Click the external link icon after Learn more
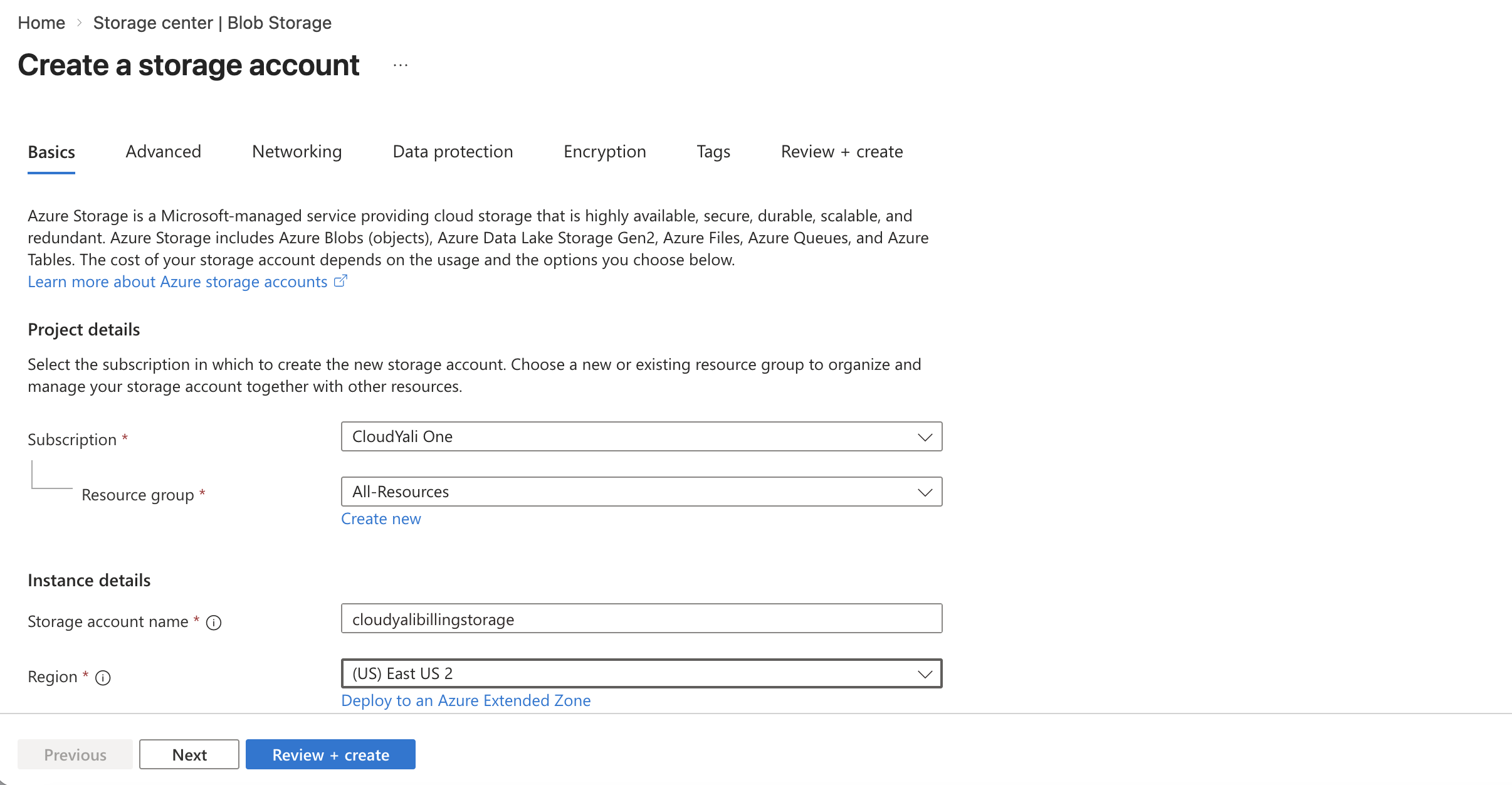This screenshot has width=1512, height=785. 340,281
